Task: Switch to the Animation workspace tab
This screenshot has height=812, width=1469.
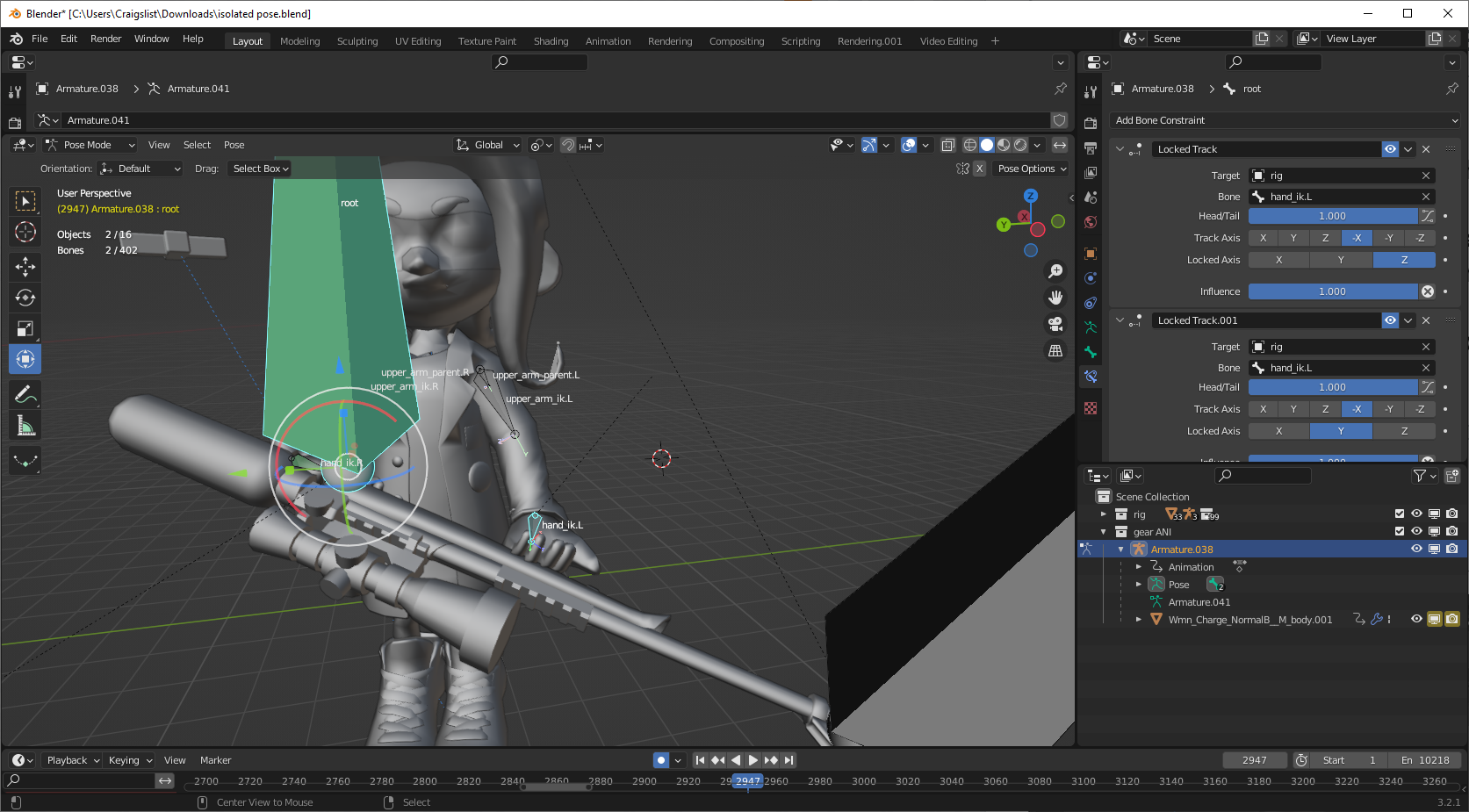Action: (x=608, y=41)
